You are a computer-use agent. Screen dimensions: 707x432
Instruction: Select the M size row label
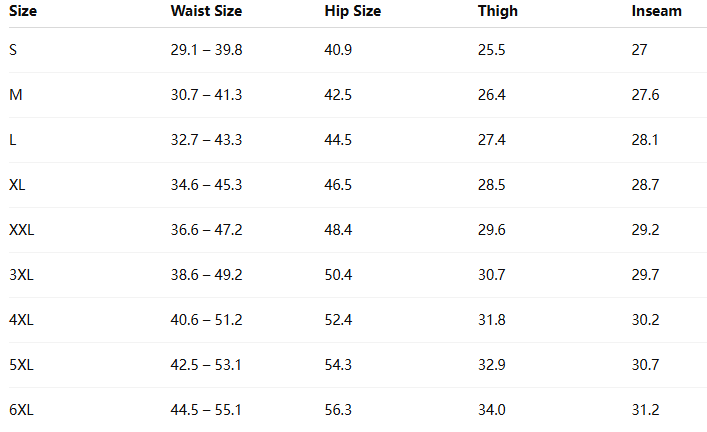16,95
